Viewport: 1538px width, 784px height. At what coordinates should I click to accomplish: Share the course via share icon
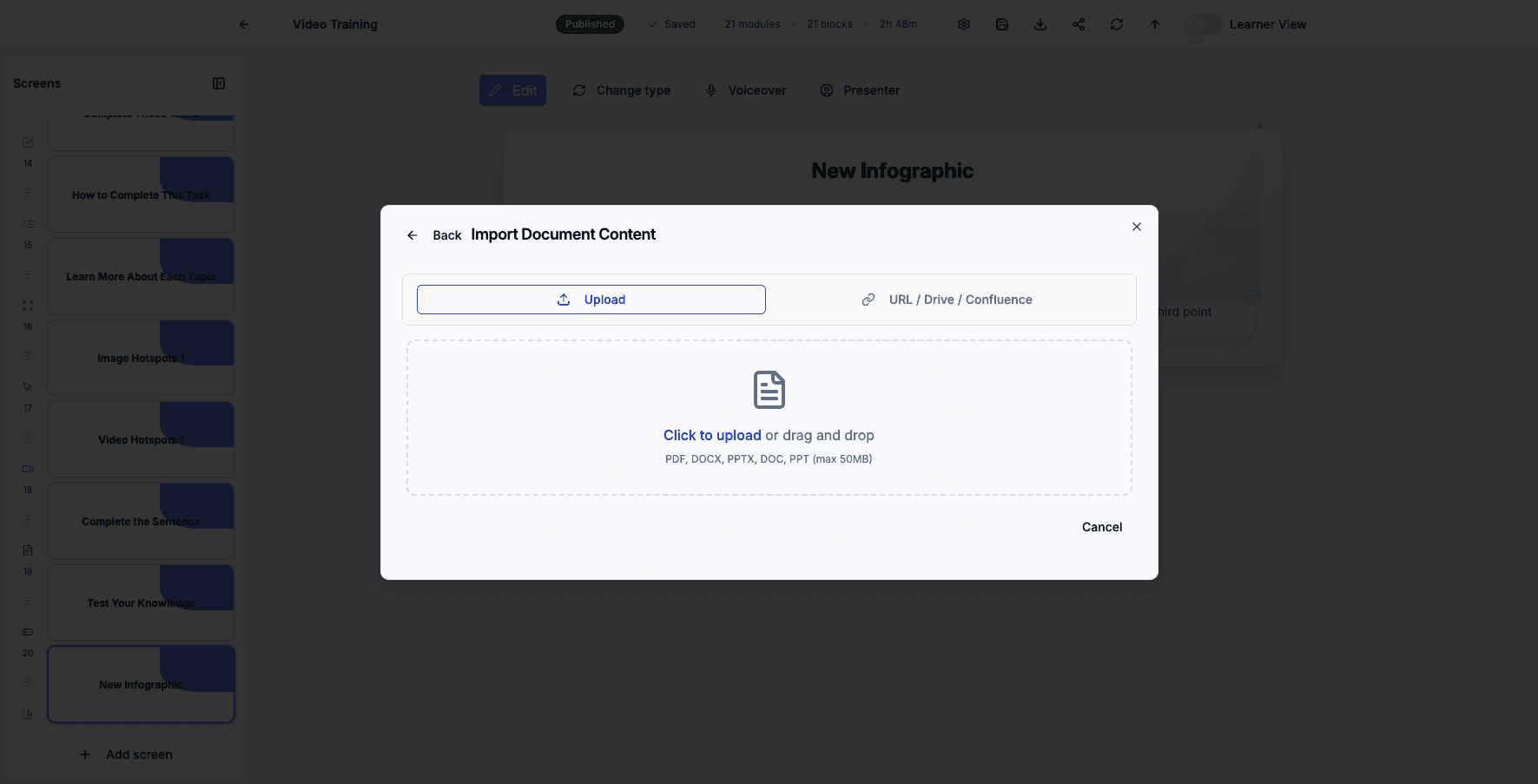[1078, 23]
